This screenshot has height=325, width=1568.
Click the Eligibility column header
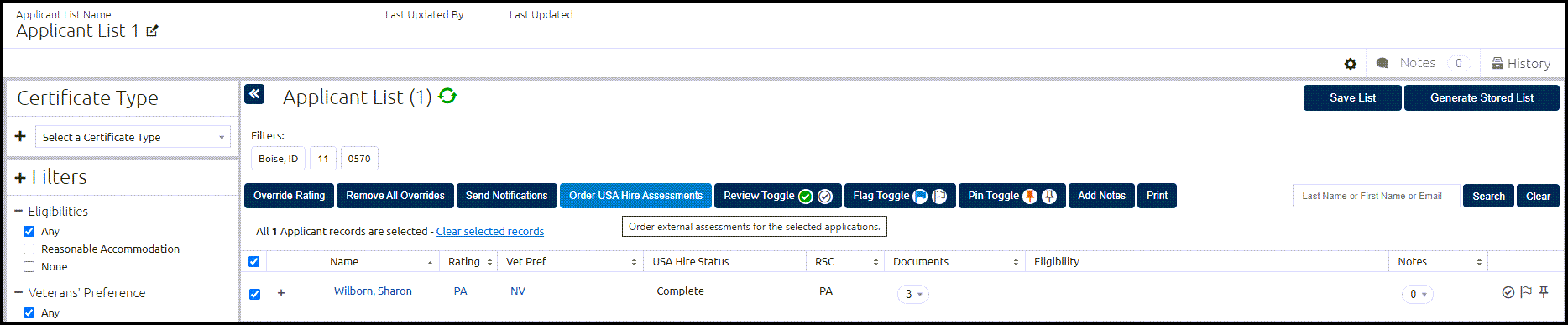1056,262
